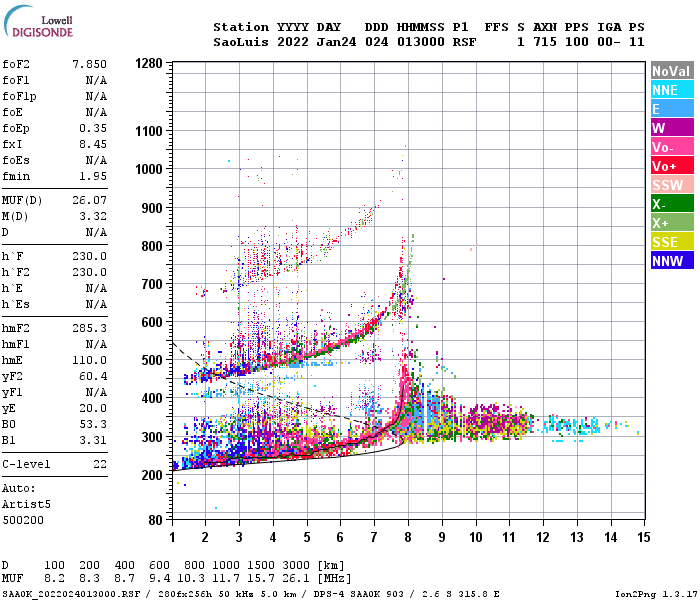Image resolution: width=700 pixels, height=600 pixels.
Task: Click the Lowell Digisonde logo
Action: pyautogui.click(x=38, y=22)
